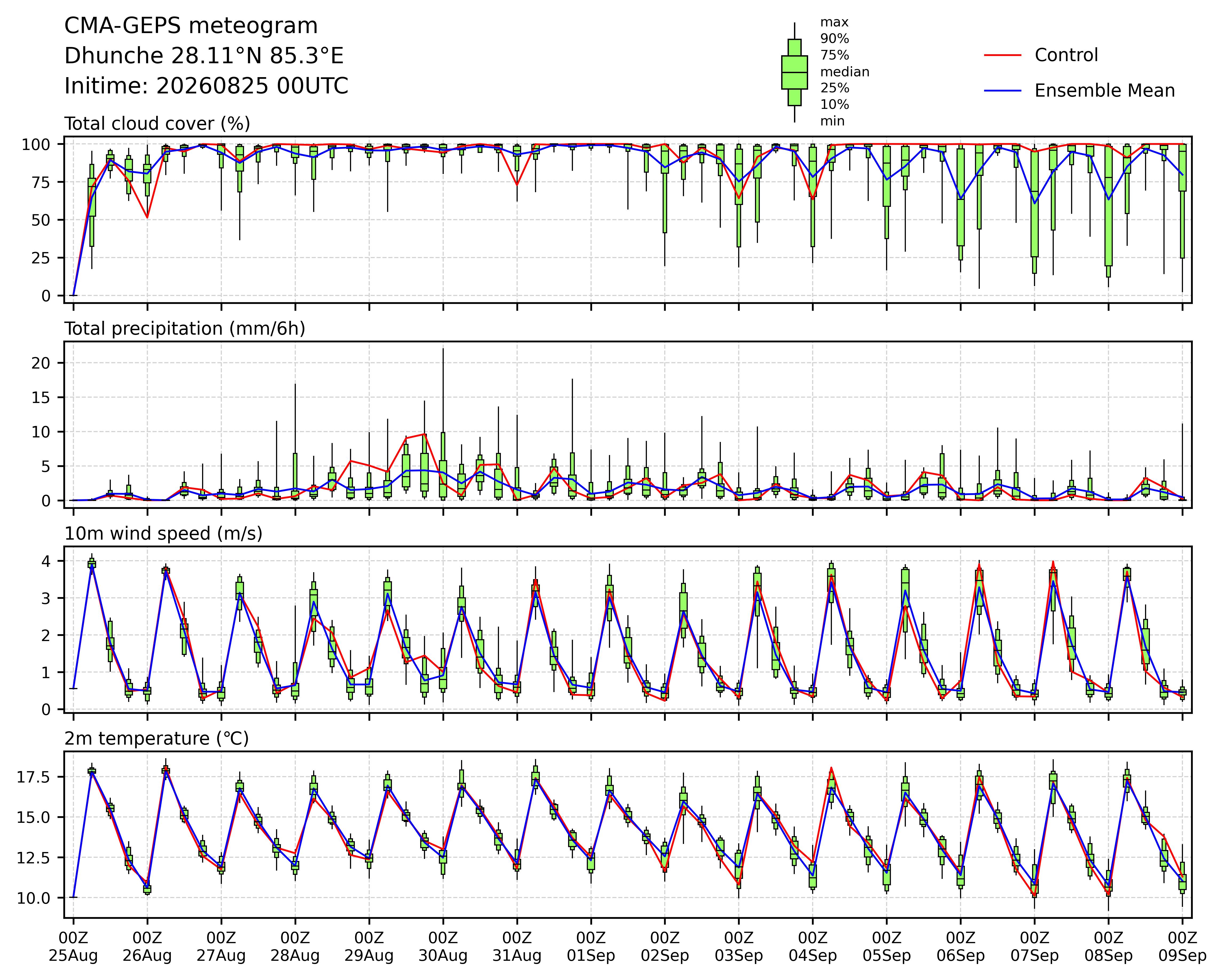Click the '00Z 30Aug' x-axis label
Viewport: 1223px width, 980px height.
coord(443,947)
